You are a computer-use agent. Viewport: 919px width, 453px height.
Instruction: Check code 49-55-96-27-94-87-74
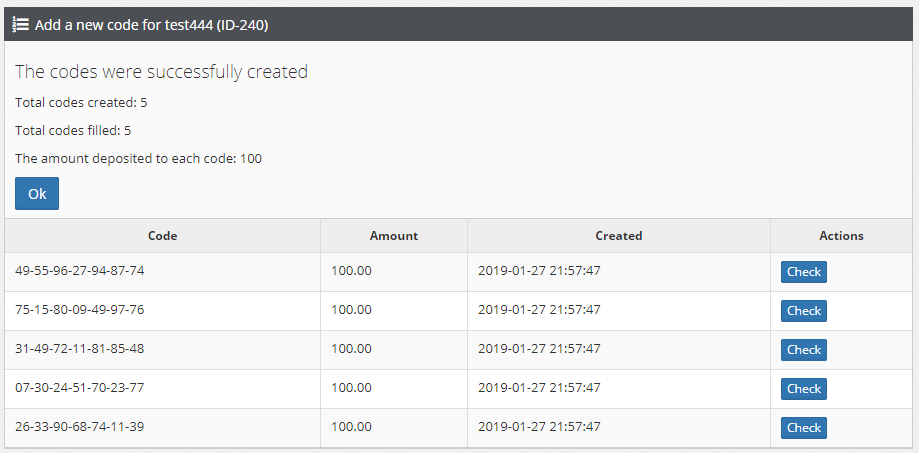click(x=803, y=272)
